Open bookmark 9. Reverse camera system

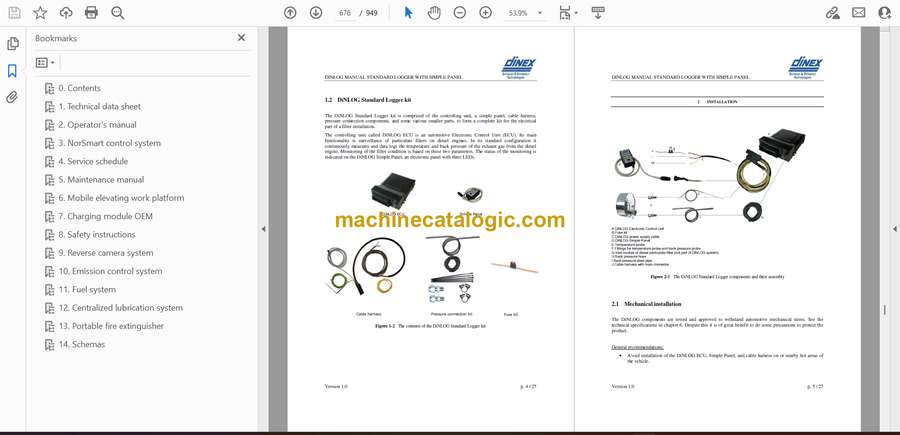click(106, 253)
